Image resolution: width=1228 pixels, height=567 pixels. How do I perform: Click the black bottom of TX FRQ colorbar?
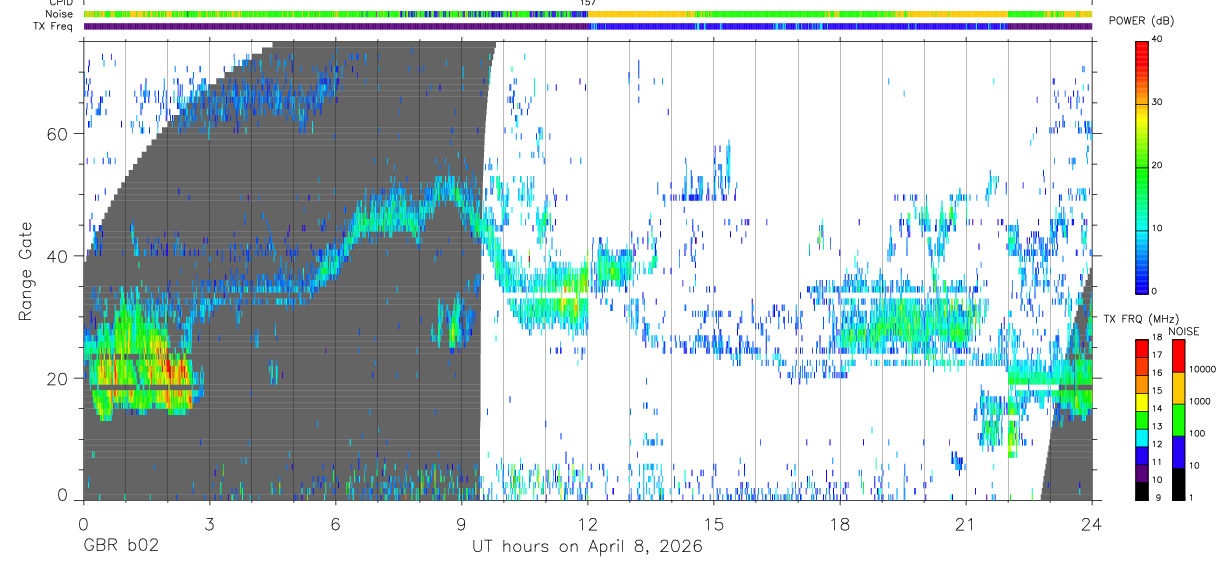click(x=1141, y=489)
